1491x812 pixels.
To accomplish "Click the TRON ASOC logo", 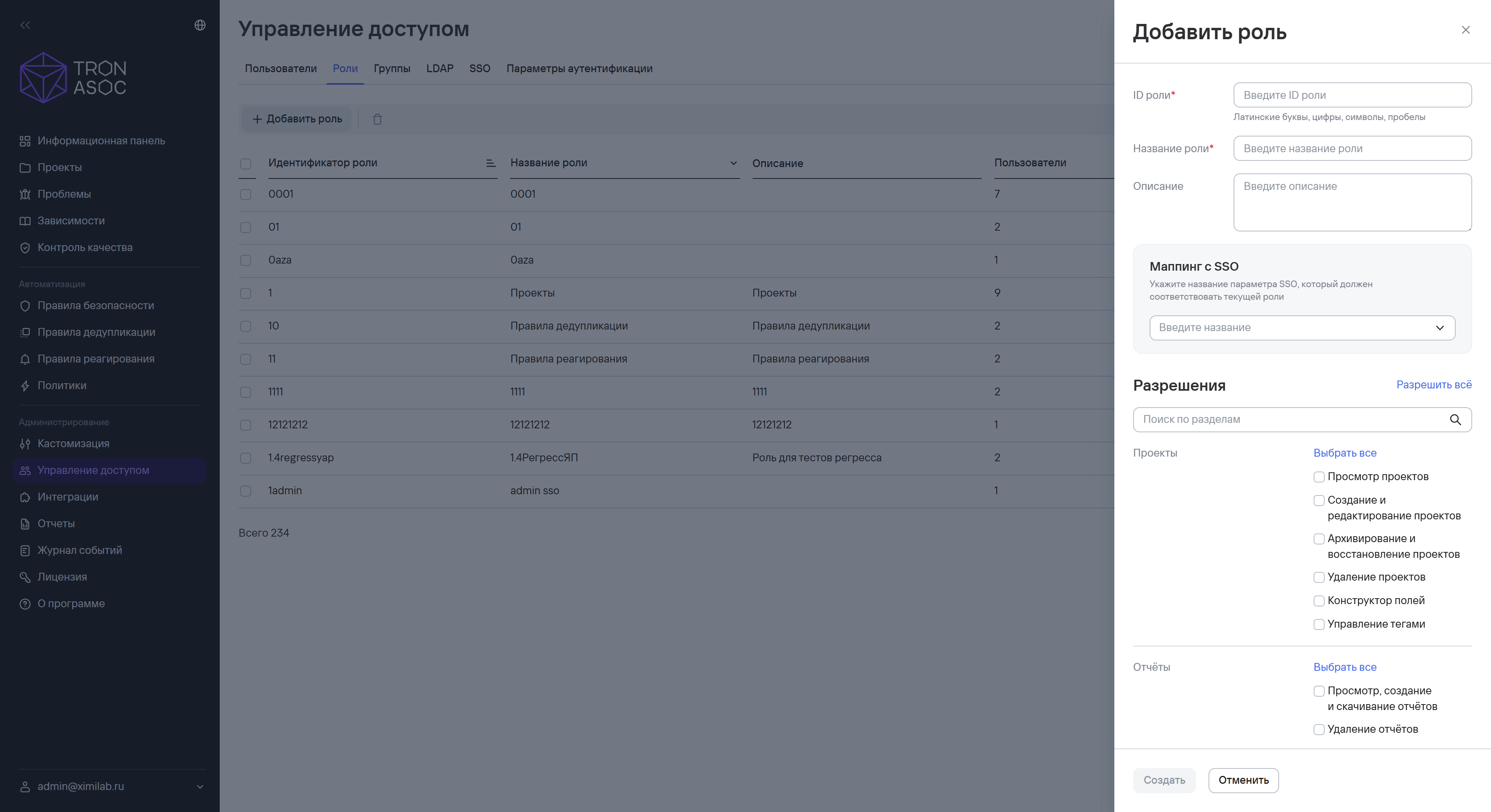I will coord(73,78).
